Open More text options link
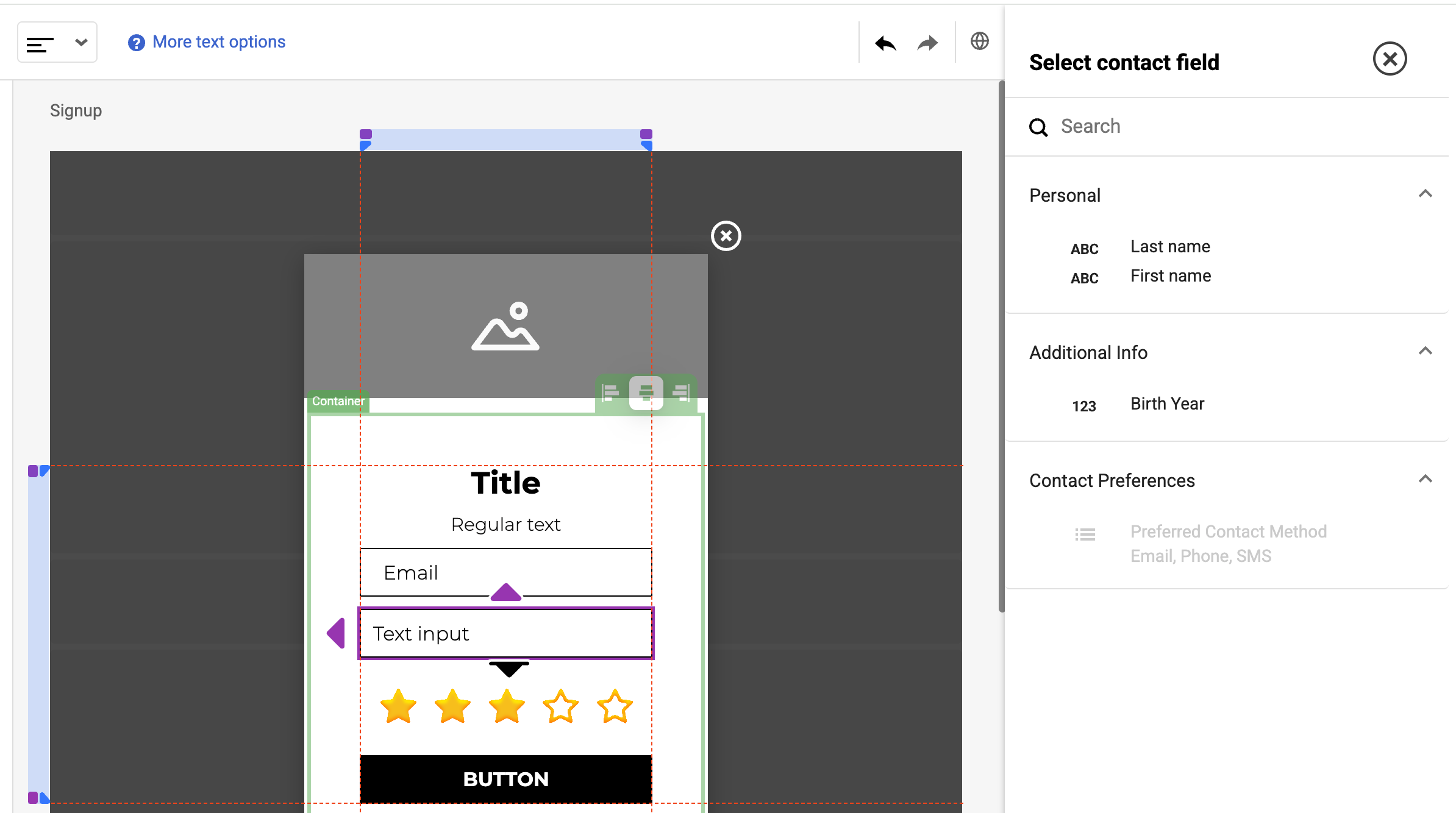Screen dimensions: 1456x813 219,42
